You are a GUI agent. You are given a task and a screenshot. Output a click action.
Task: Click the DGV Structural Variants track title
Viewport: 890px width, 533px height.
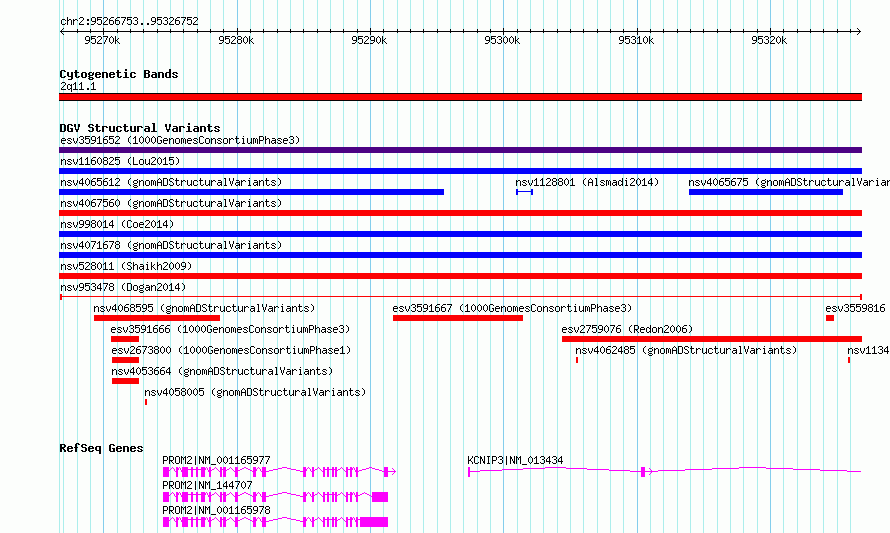[x=140, y=128]
